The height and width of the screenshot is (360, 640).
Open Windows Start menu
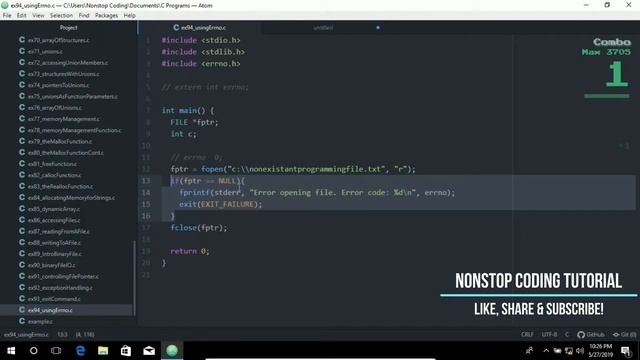click(11, 351)
